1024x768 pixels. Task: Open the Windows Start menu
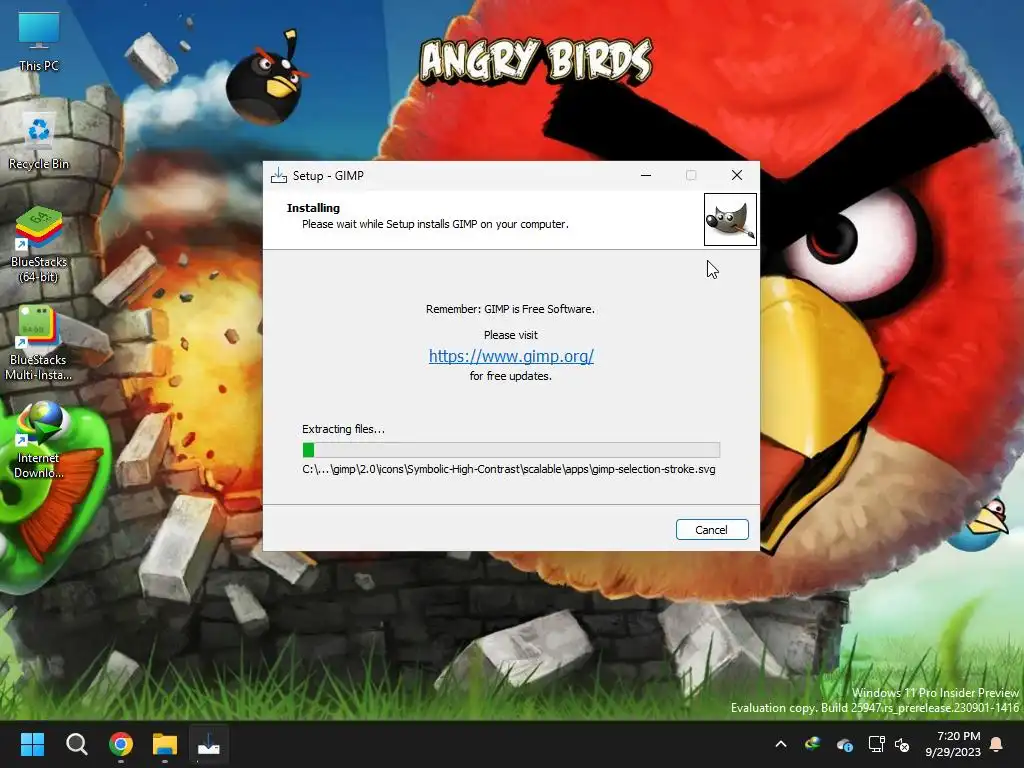(32, 744)
